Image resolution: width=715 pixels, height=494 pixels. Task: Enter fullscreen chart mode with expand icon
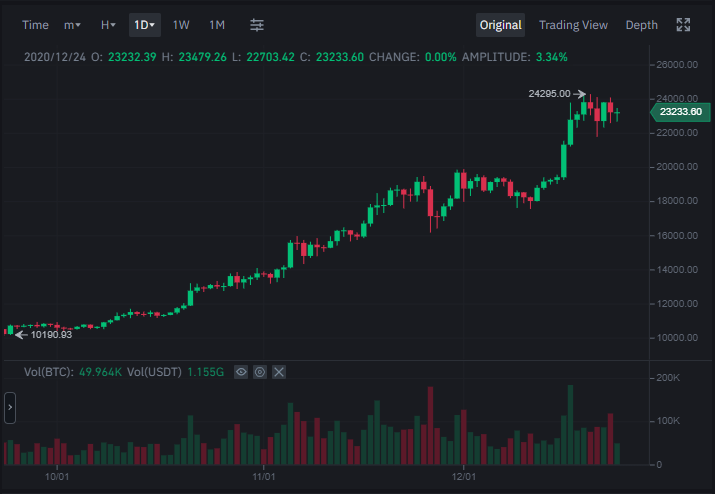pyautogui.click(x=683, y=25)
